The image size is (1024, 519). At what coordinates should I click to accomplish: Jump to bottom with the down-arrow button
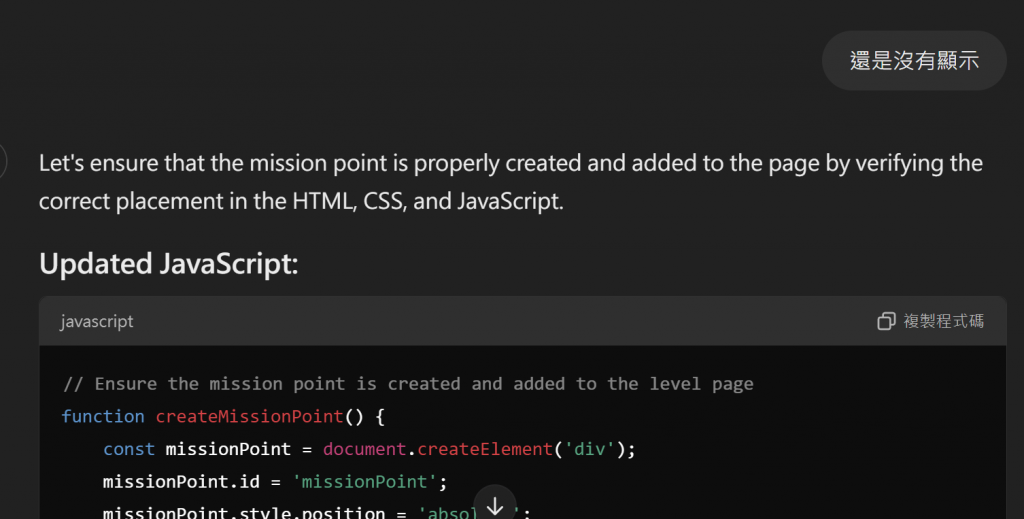click(495, 505)
